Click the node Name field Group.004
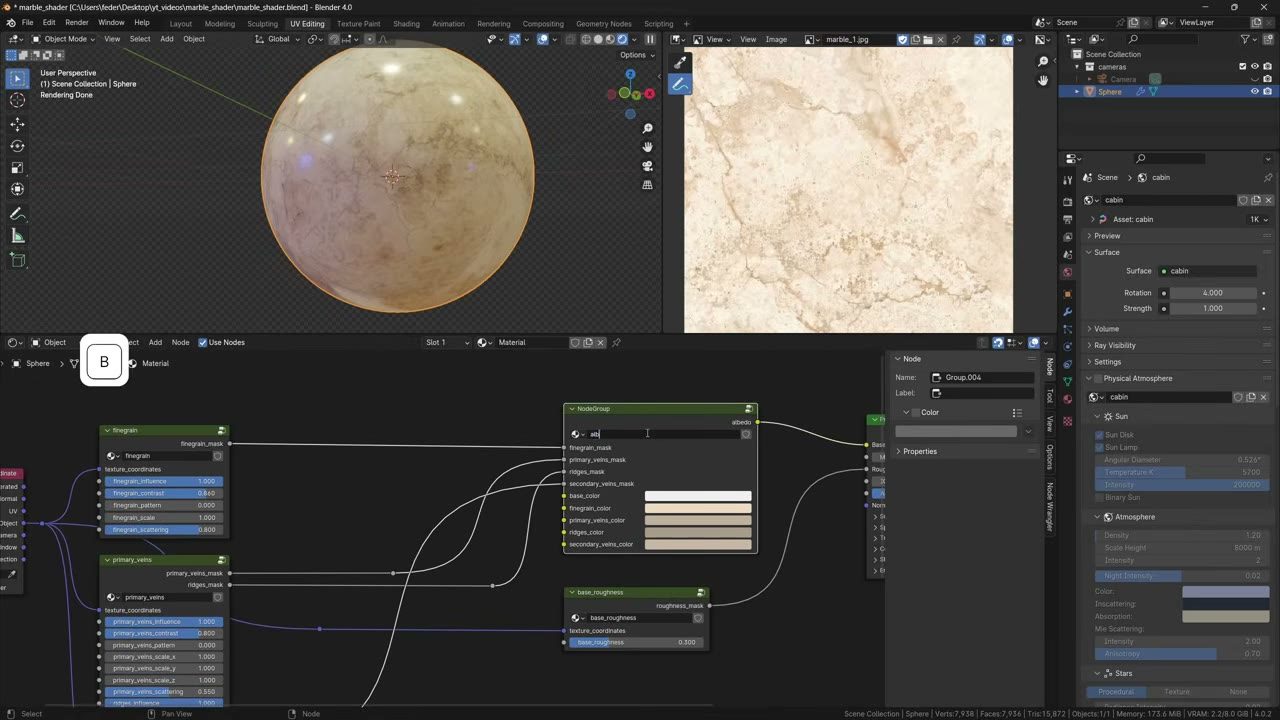1280x720 pixels. 982,377
